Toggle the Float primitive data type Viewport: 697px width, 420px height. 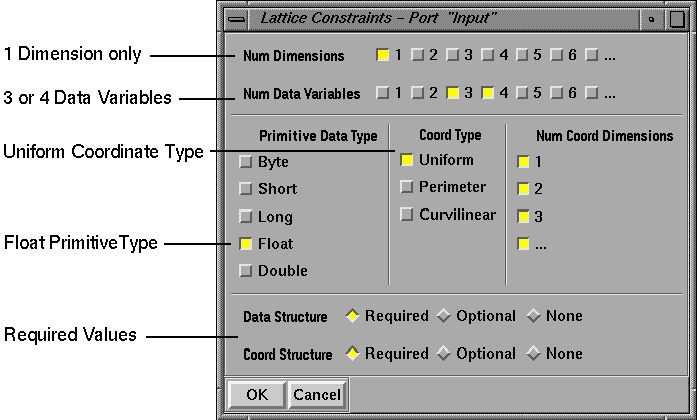tap(246, 244)
